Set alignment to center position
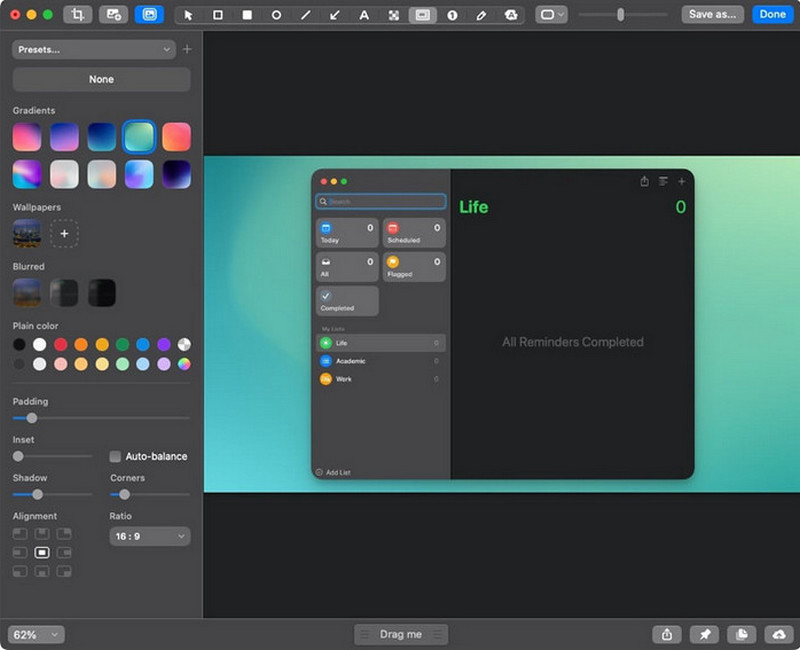This screenshot has width=800, height=650. [x=42, y=553]
